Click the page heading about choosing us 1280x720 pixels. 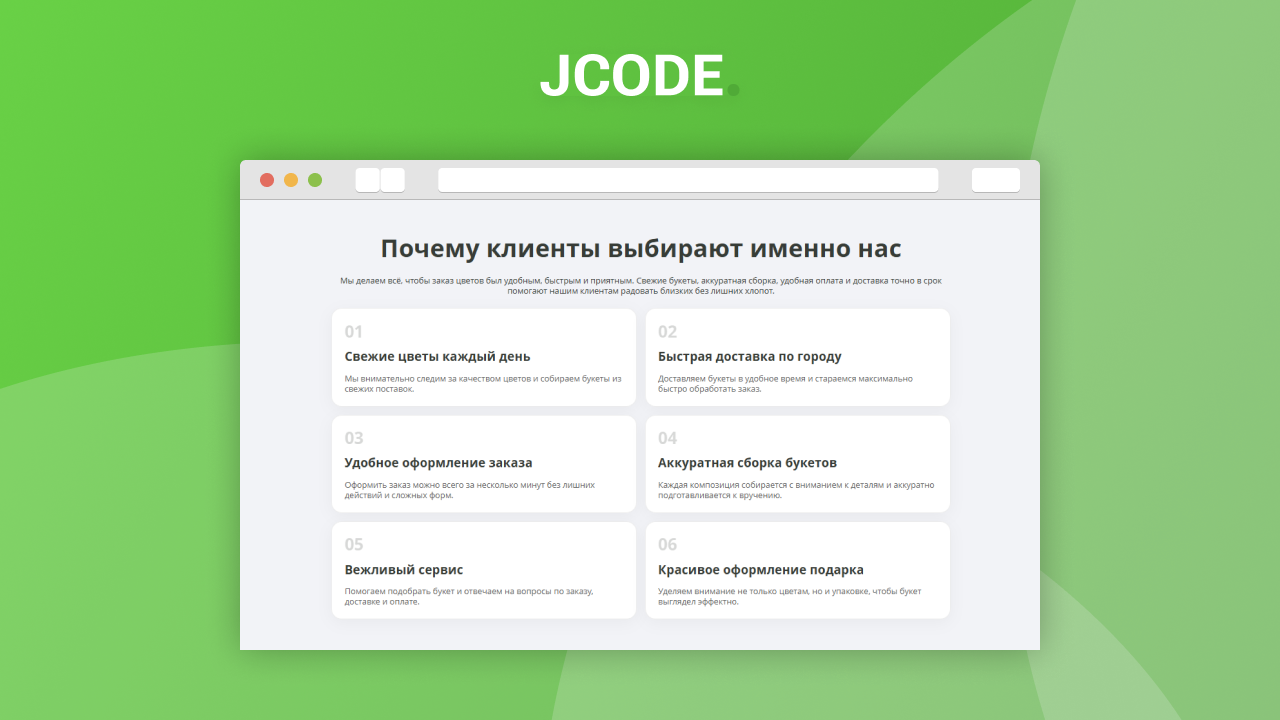[x=640, y=248]
